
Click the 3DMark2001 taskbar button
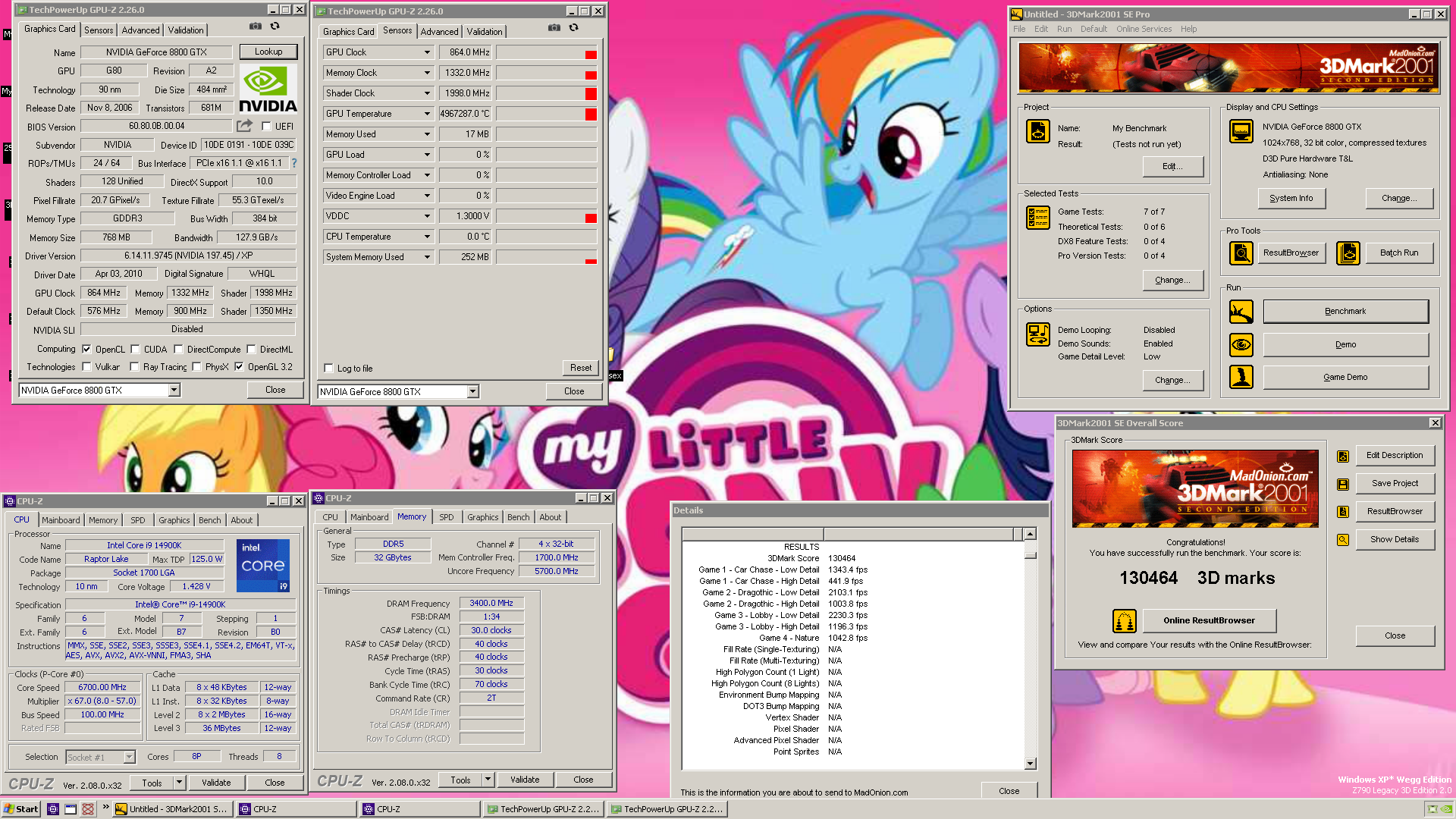click(x=172, y=809)
